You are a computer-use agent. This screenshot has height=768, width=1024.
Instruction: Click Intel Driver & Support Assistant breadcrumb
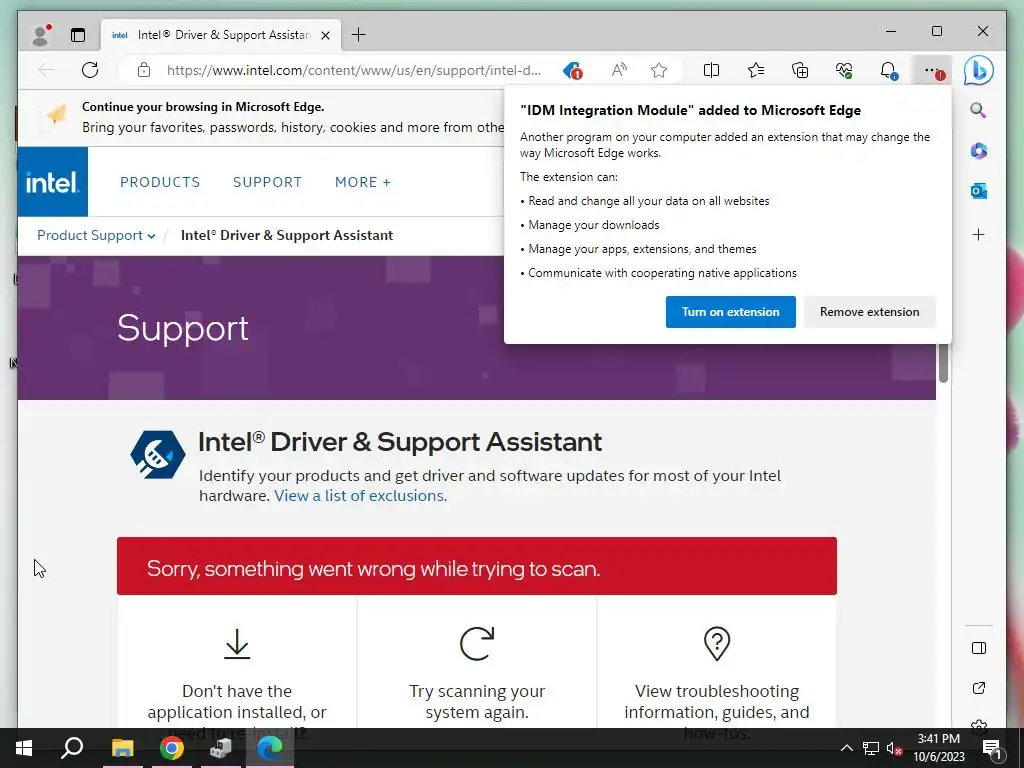point(287,235)
